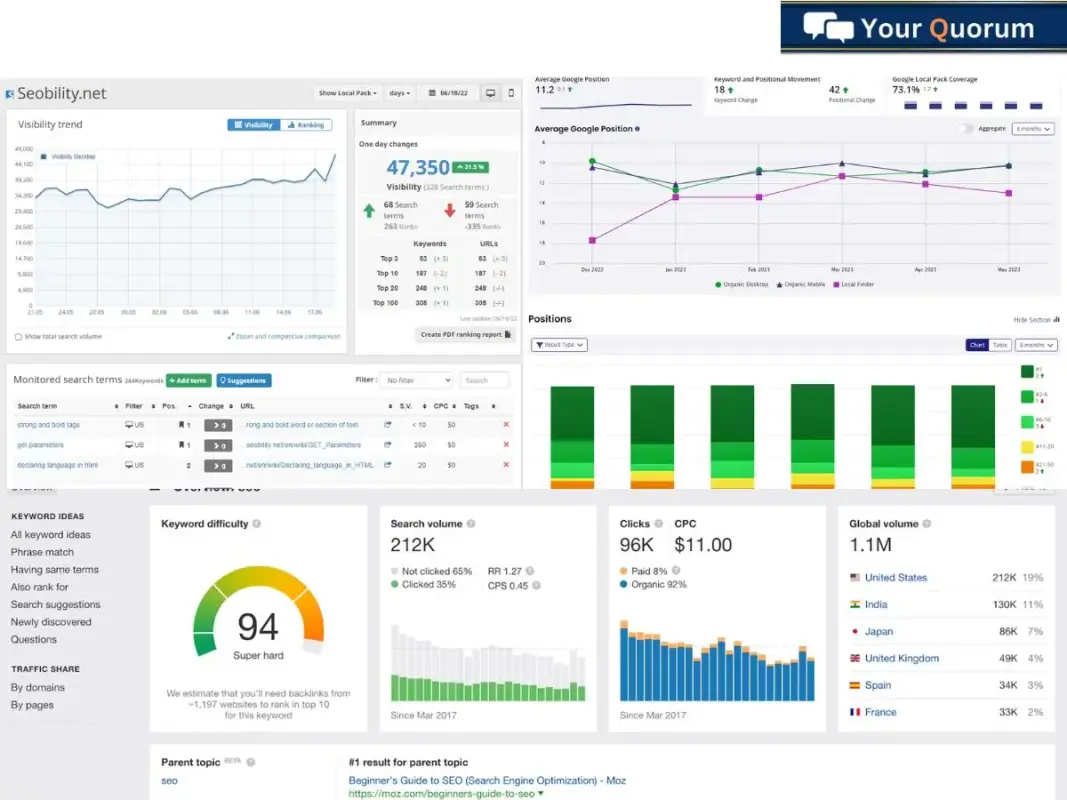Click the Your Quorum logo banner
This screenshot has height=800, width=1067.
923,28
